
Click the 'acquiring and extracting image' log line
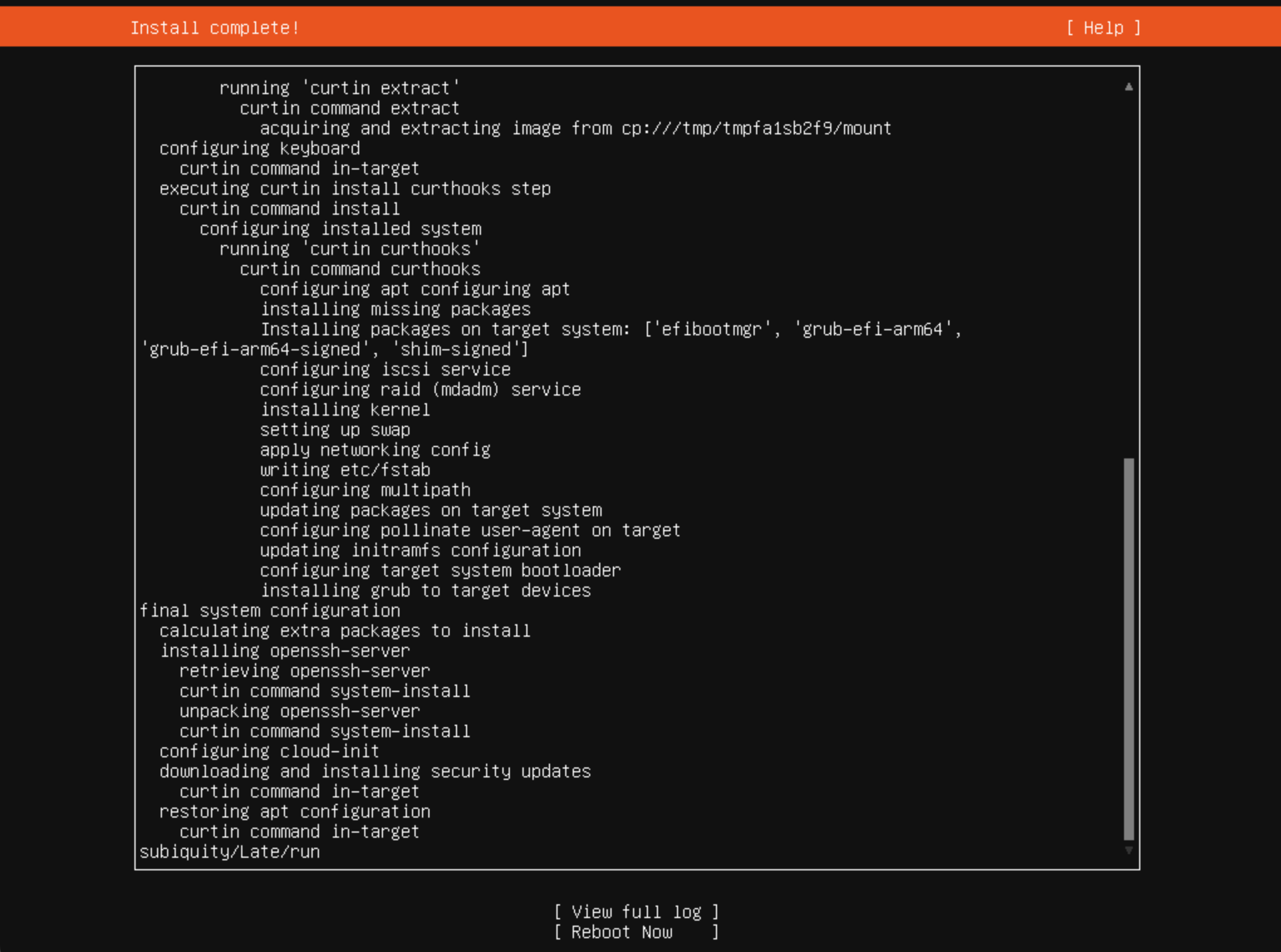(x=575, y=128)
